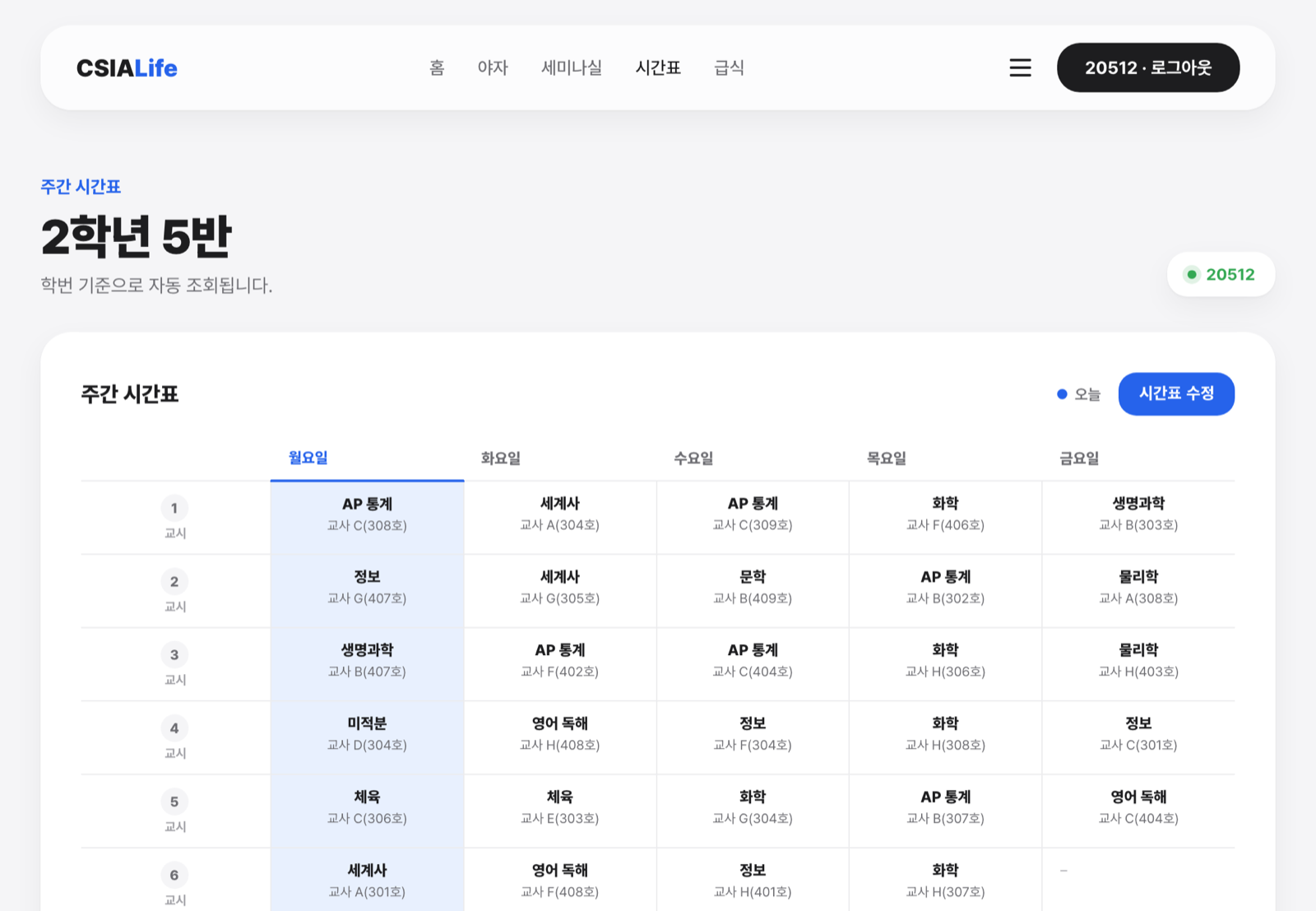Viewport: 1316px width, 911px height.
Task: Click the period 4 number badge
Action: (174, 727)
